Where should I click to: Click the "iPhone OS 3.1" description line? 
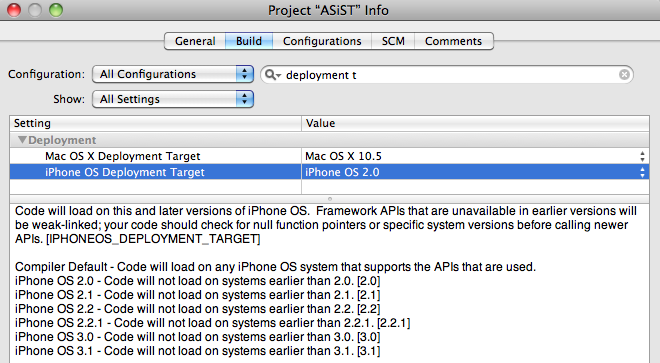point(197,351)
